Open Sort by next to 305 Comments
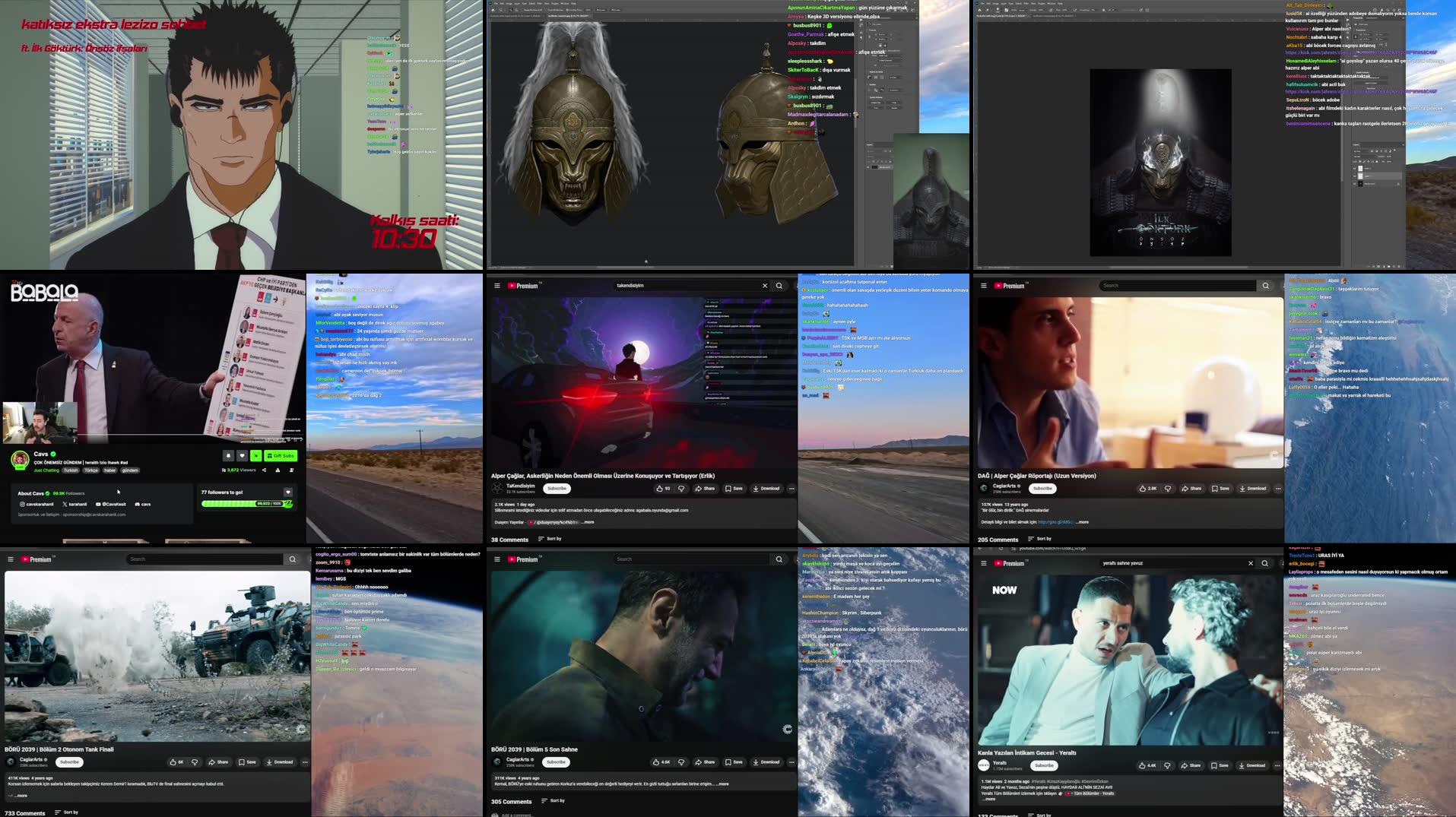The image size is (1456, 817). [x=553, y=801]
